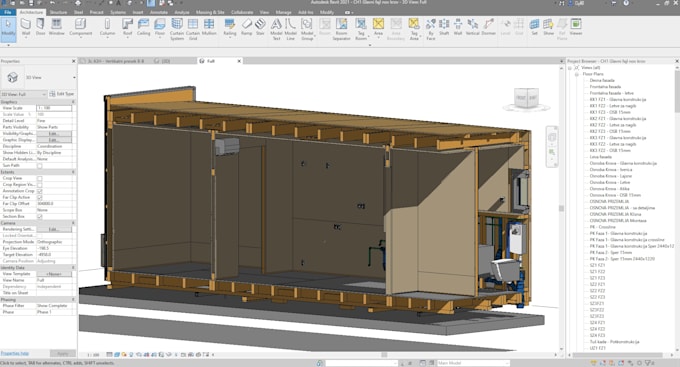
Task: Select the Mullion tool
Action: 209,27
